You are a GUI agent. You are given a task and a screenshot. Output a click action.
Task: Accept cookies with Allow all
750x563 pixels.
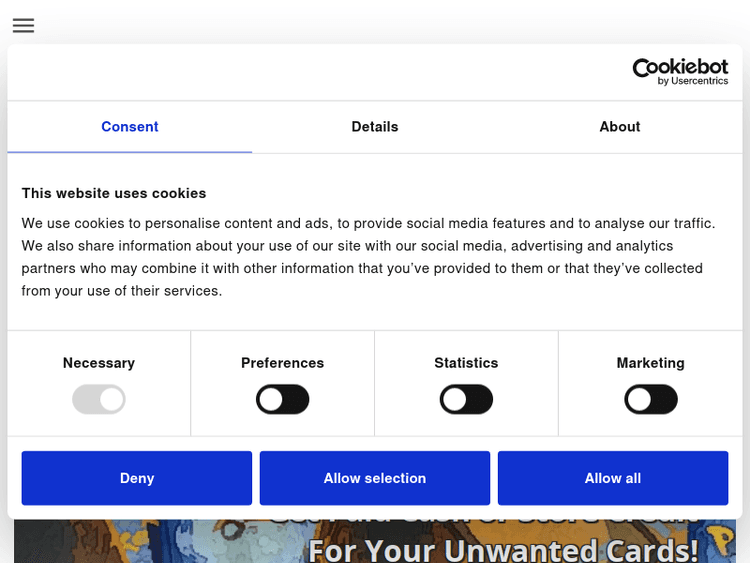click(612, 478)
